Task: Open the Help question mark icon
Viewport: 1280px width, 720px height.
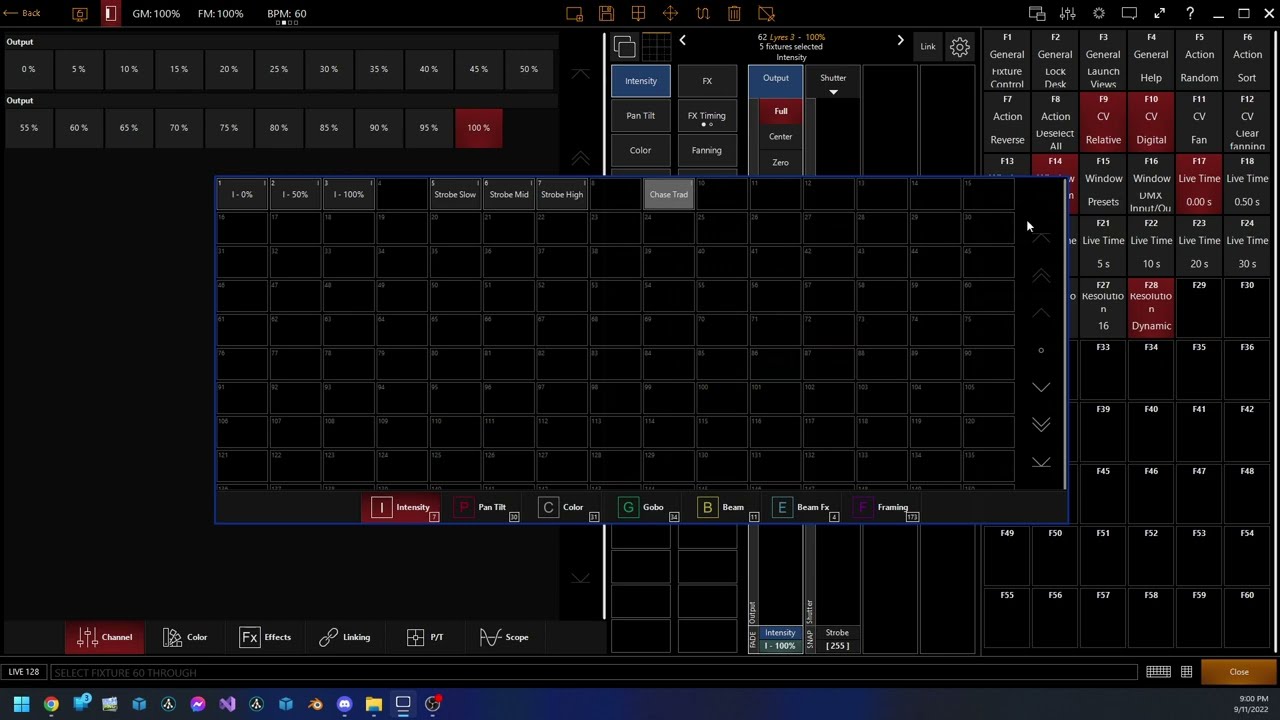Action: click(x=1190, y=14)
